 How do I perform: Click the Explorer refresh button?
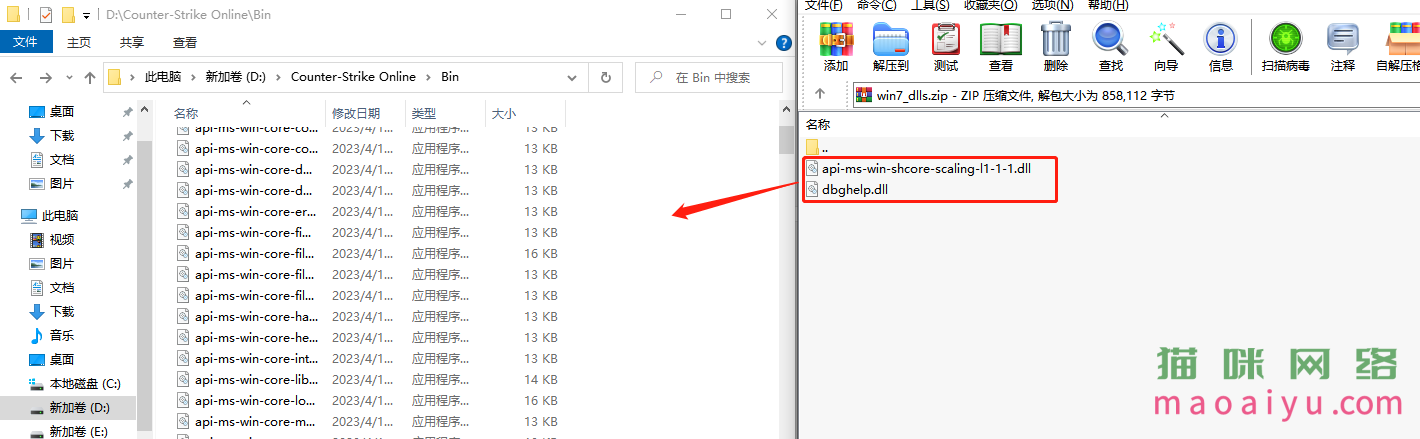click(605, 77)
